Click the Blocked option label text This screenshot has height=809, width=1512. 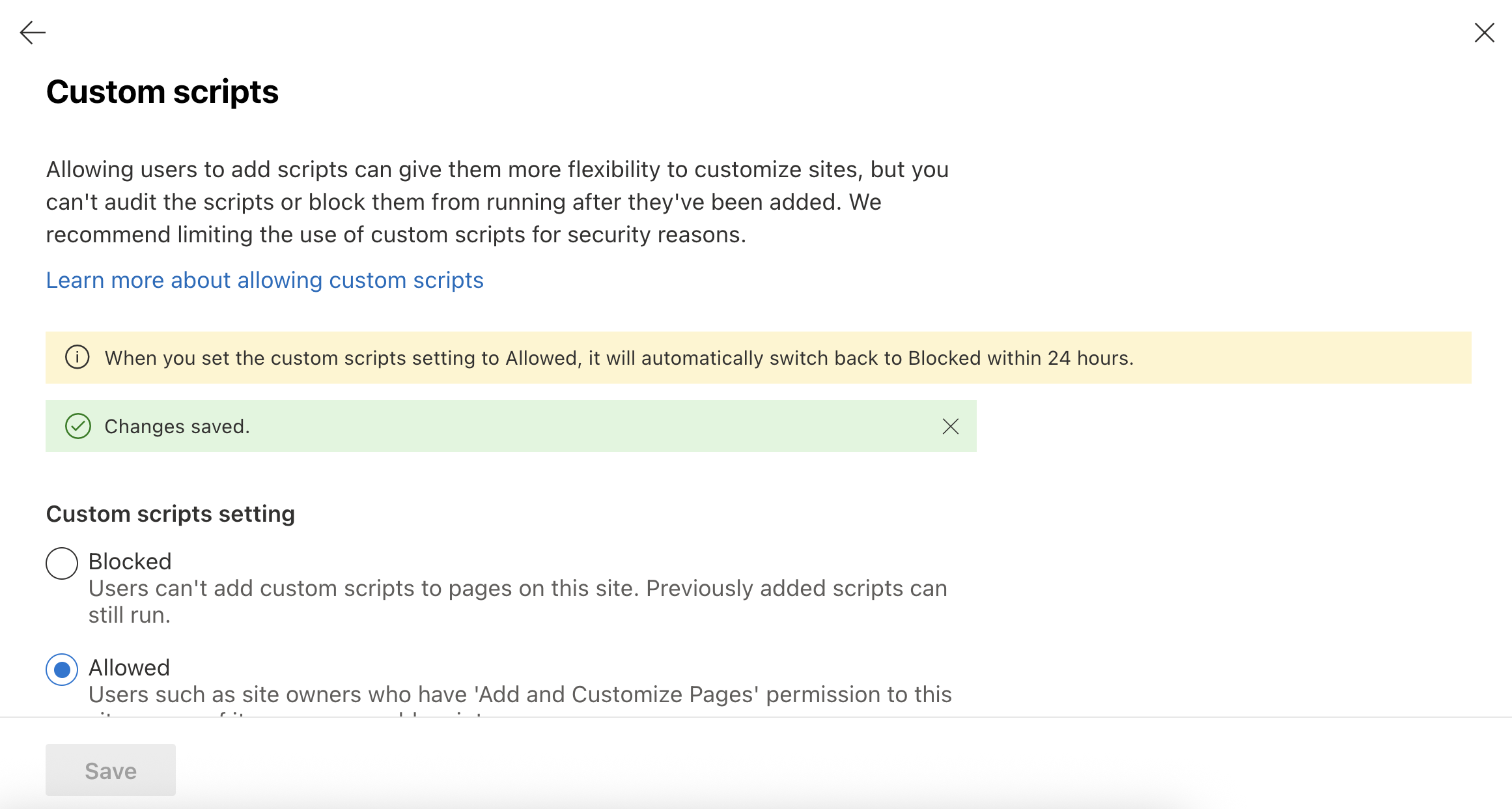(x=130, y=561)
